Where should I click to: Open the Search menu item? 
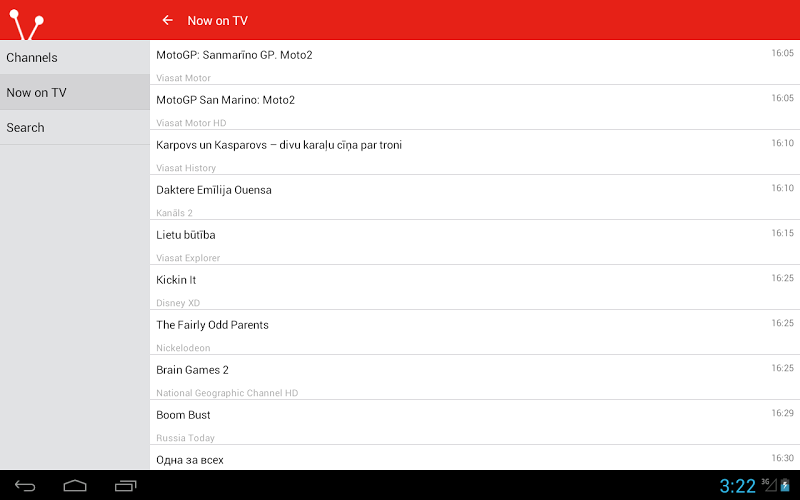(75, 128)
